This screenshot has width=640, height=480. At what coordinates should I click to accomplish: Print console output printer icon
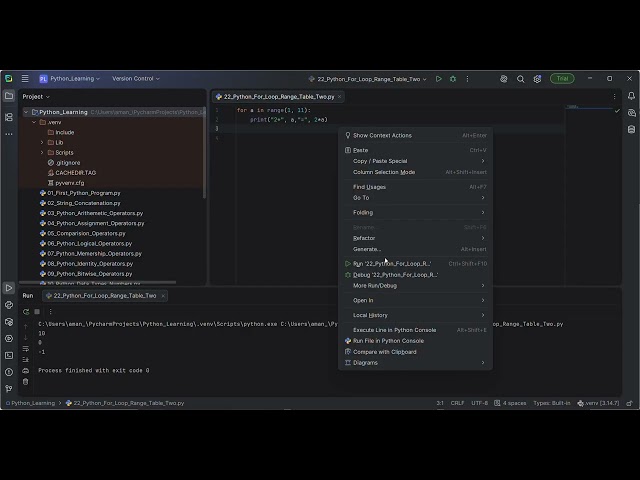pos(26,371)
